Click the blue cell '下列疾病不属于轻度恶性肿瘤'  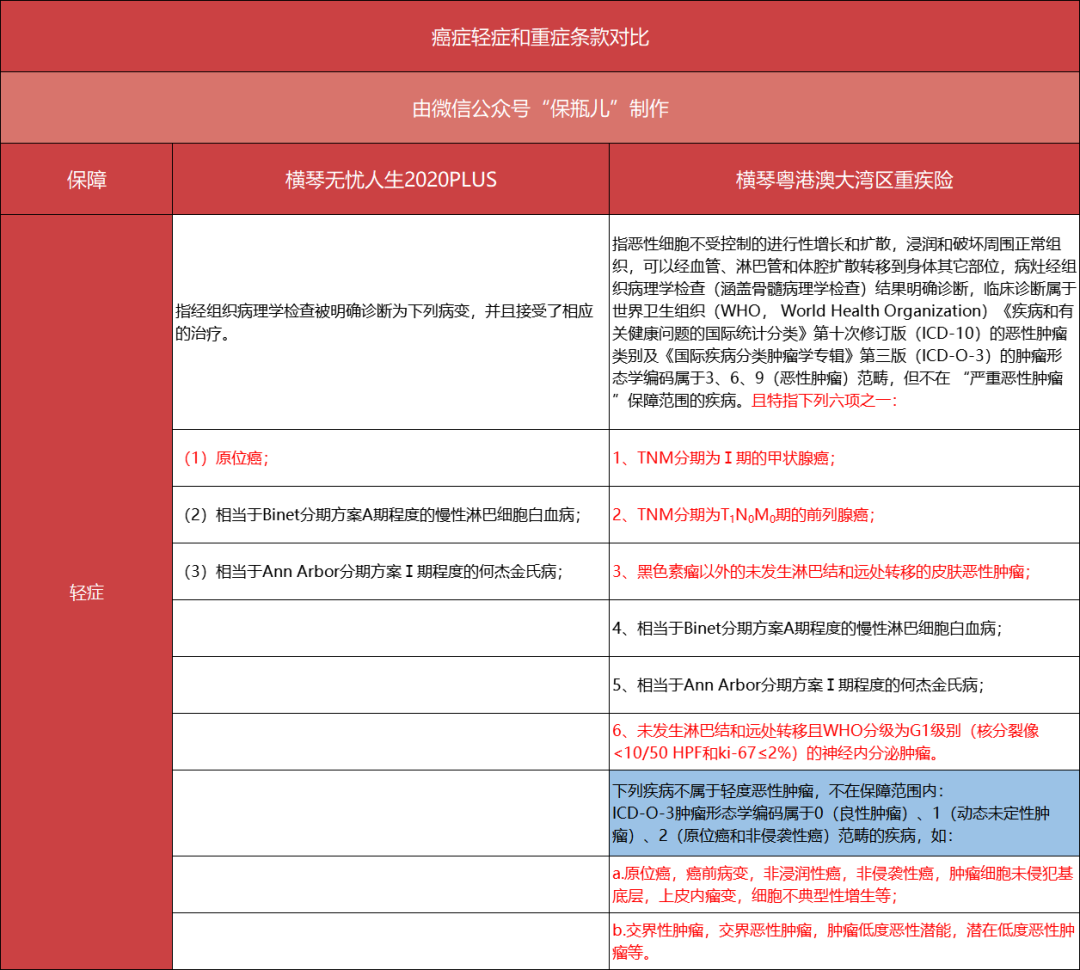pyautogui.click(x=844, y=813)
